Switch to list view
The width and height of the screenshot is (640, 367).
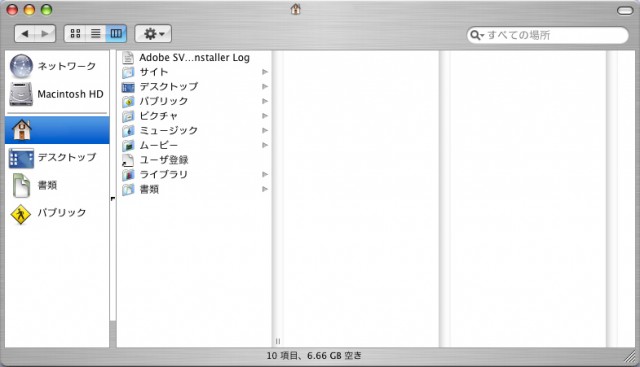coord(96,33)
